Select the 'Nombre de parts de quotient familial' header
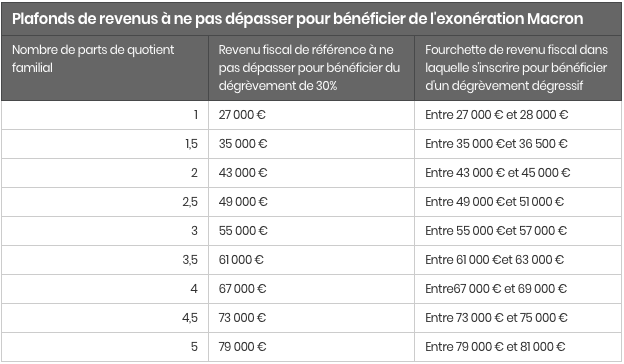Viewport: 624px width, 364px height. 105,68
